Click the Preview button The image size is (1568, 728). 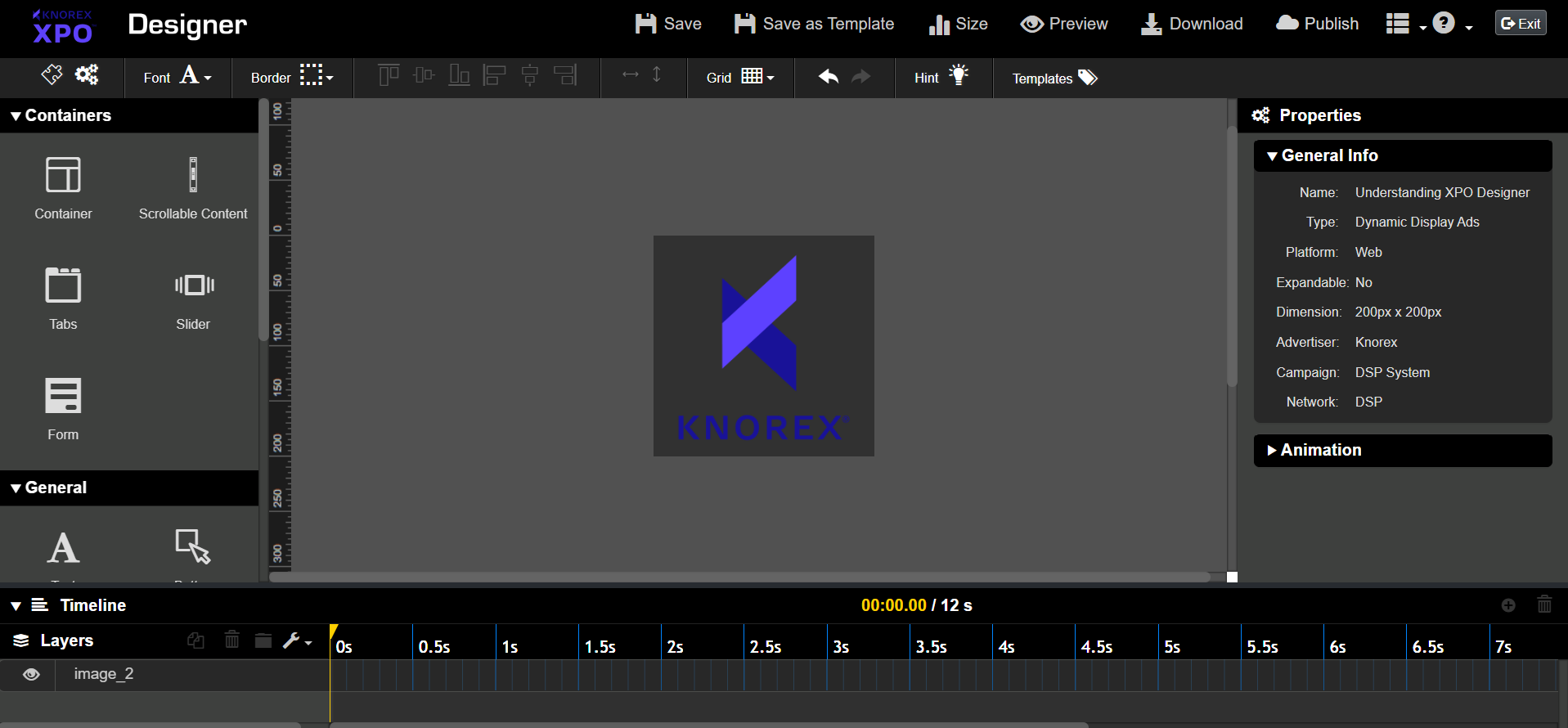click(x=1064, y=24)
